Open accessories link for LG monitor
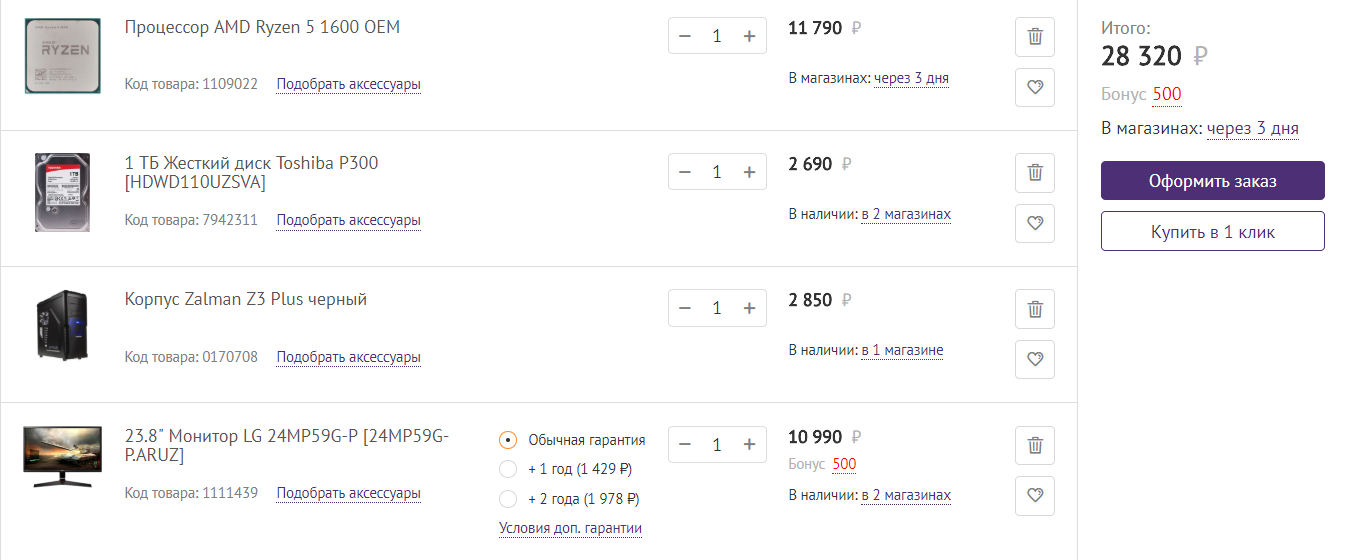Image resolution: width=1347 pixels, height=560 pixels. (x=348, y=493)
